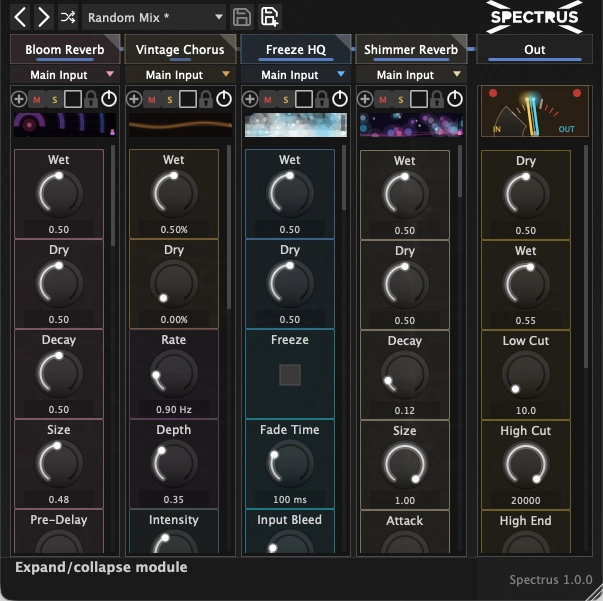The image size is (603, 601).
Task: Click the square box in Shimmer Reverb
Action: 419,99
